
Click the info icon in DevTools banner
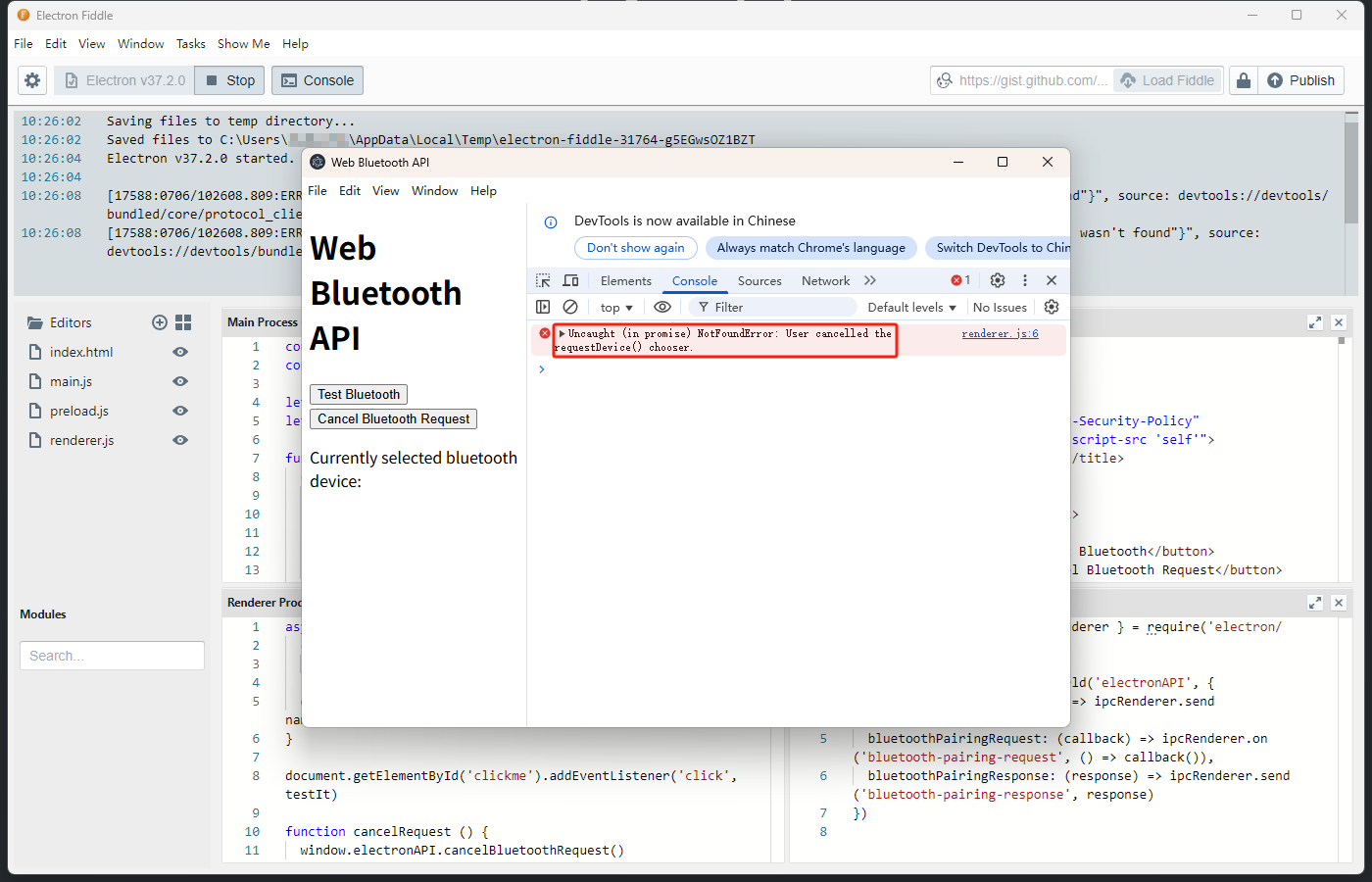pos(551,221)
